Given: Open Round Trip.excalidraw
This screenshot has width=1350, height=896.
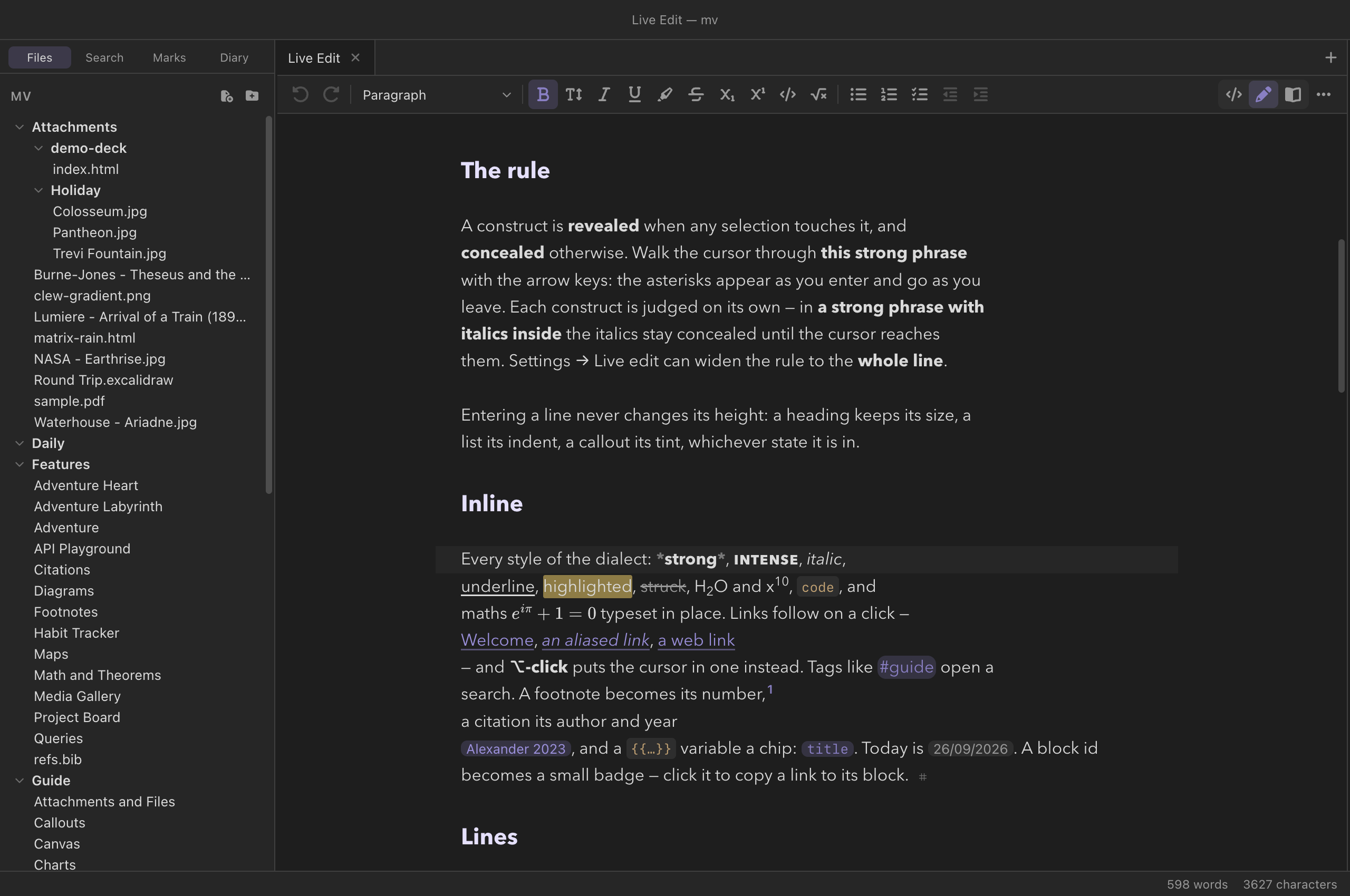Looking at the screenshot, I should tap(103, 380).
